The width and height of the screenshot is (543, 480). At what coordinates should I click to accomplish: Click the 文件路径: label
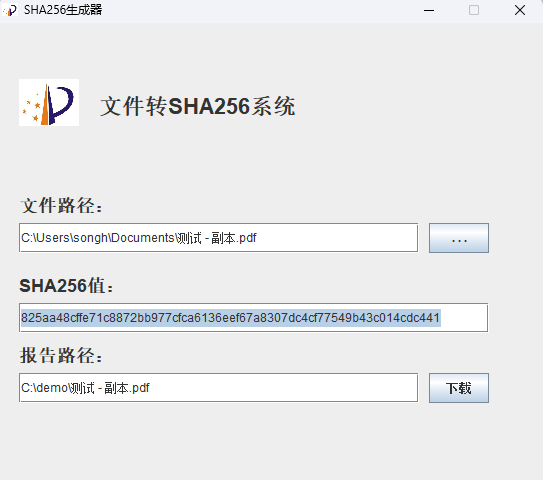pyautogui.click(x=62, y=205)
